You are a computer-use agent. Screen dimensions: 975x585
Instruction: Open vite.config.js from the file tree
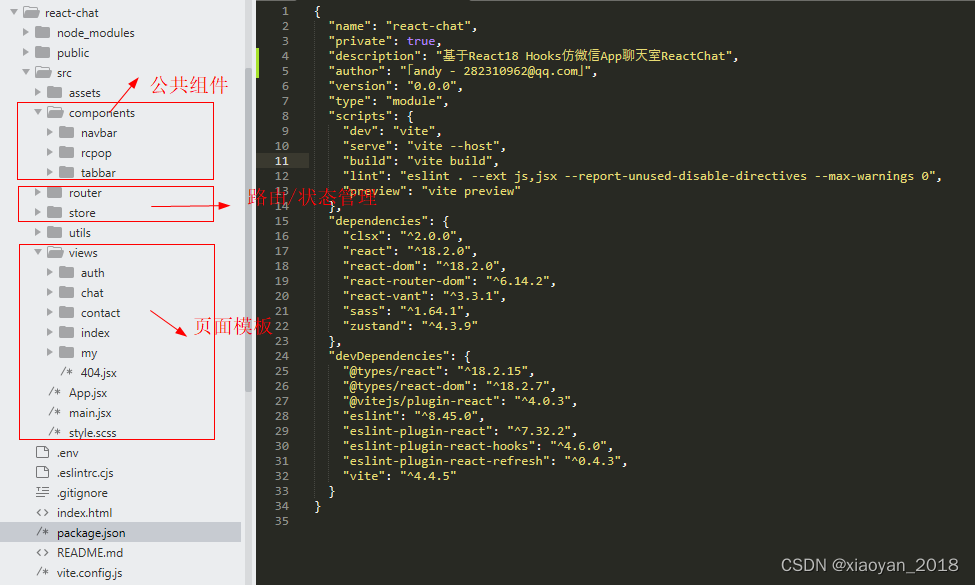90,572
